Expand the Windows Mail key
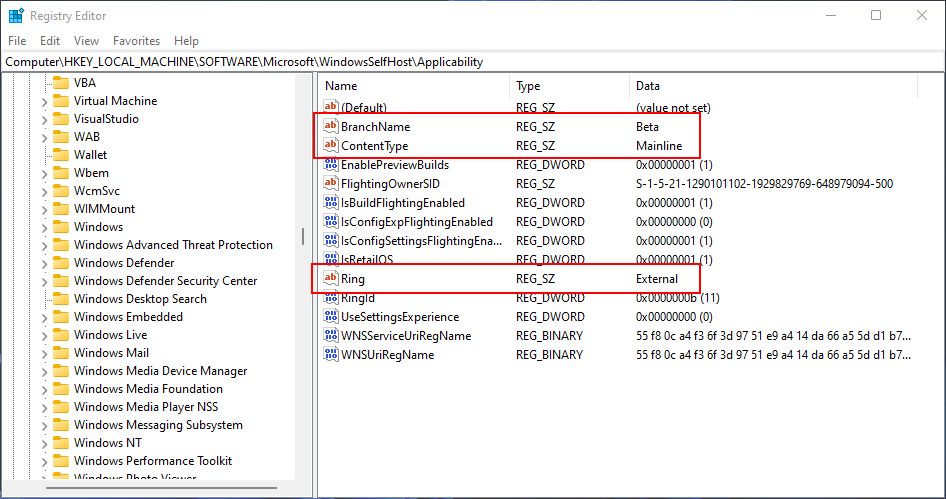This screenshot has height=499, width=946. click(x=44, y=354)
